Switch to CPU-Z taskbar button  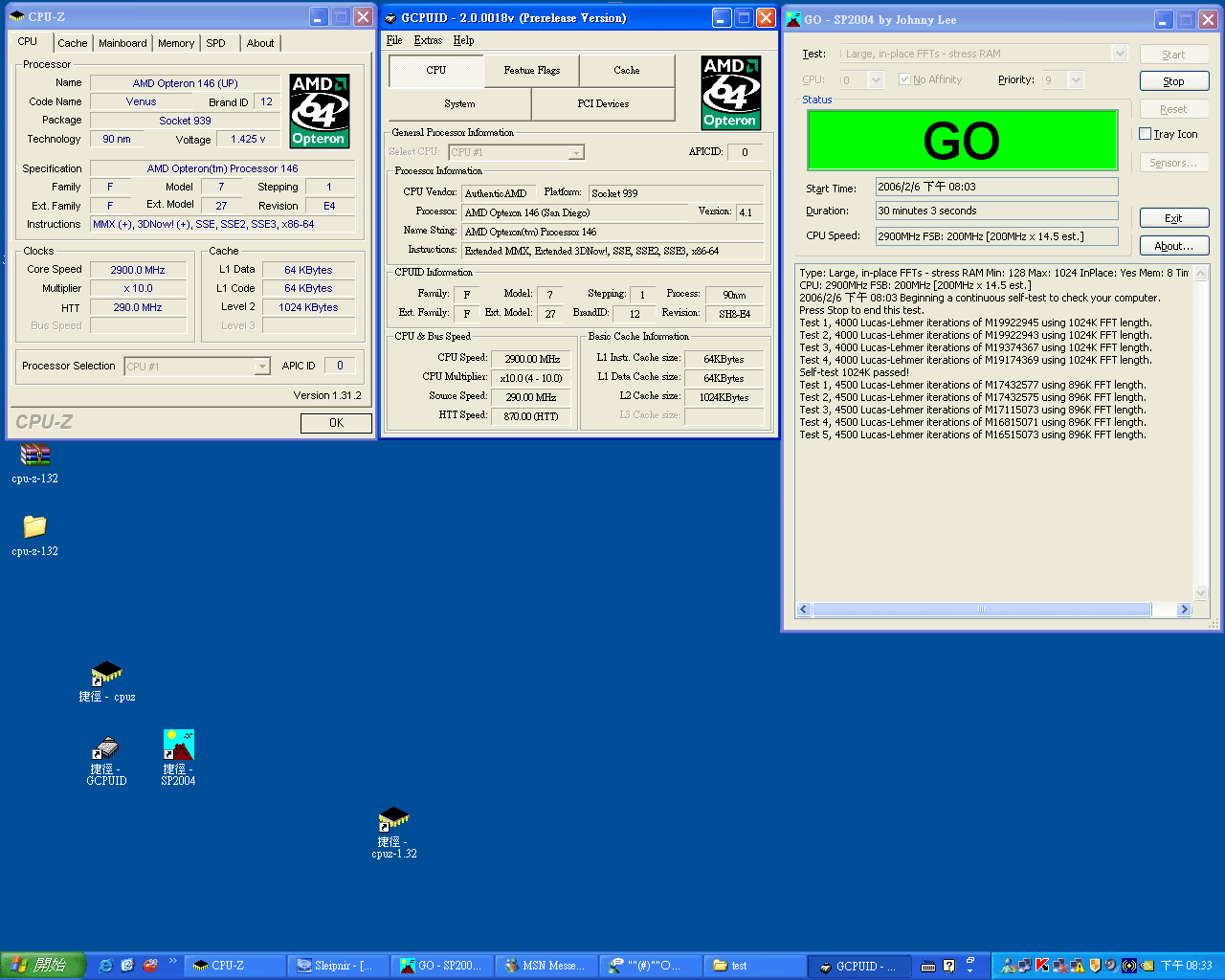click(235, 966)
